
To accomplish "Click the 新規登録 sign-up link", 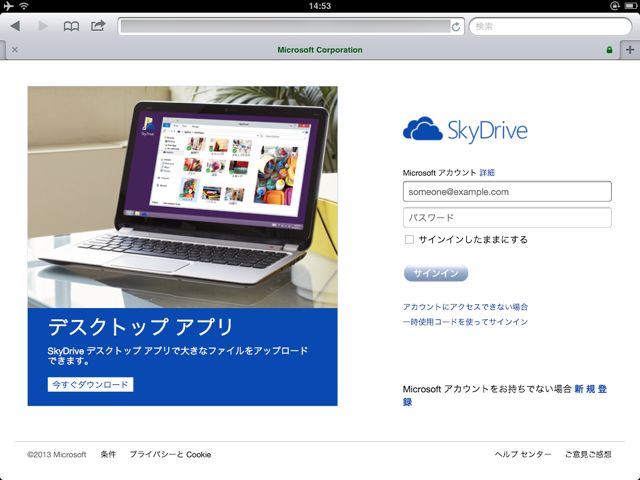I will (590, 389).
